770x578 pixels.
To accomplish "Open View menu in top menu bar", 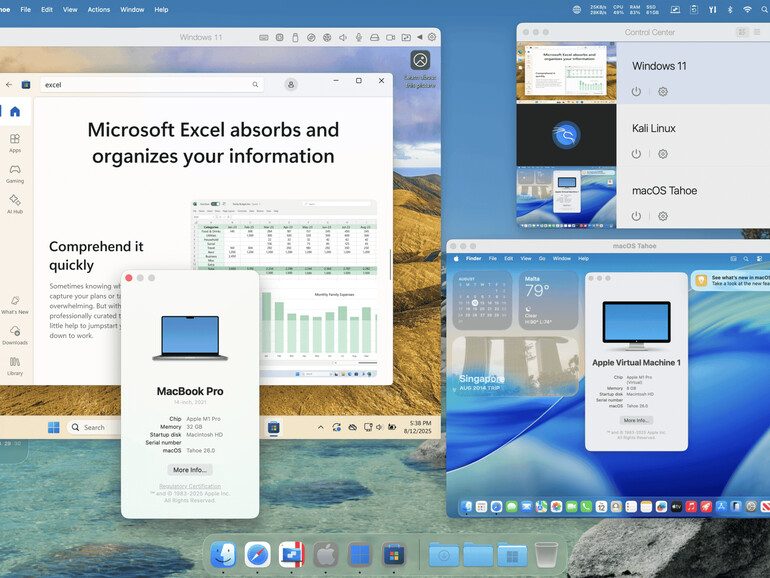I will click(70, 9).
